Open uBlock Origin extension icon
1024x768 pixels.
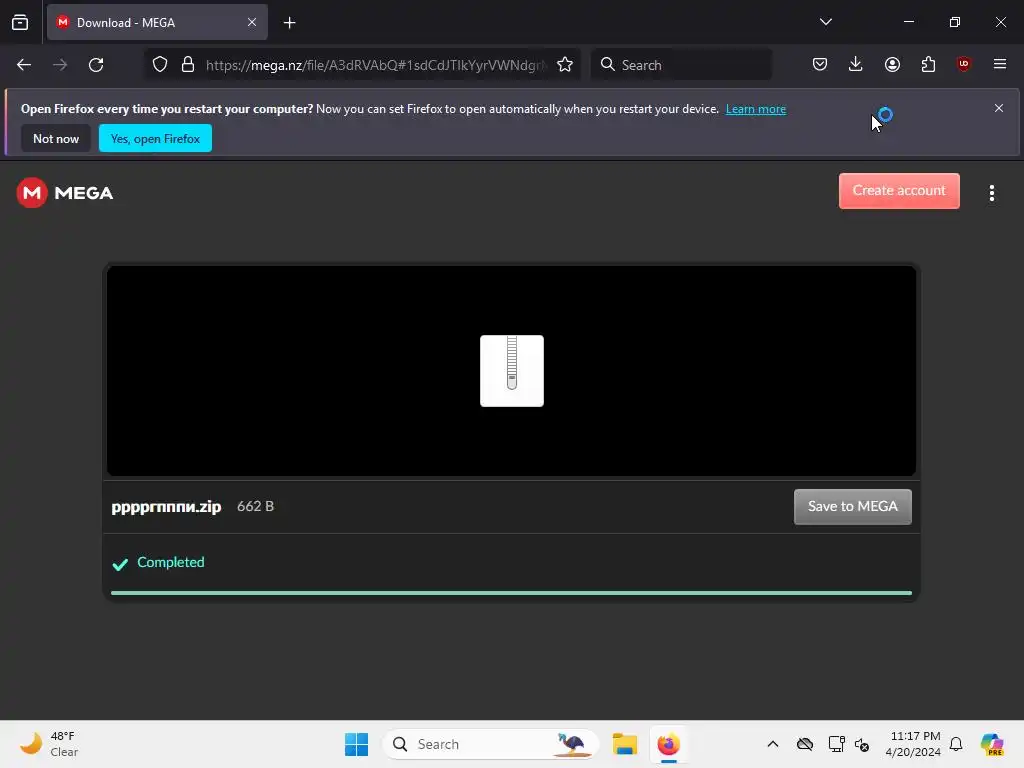pos(963,64)
